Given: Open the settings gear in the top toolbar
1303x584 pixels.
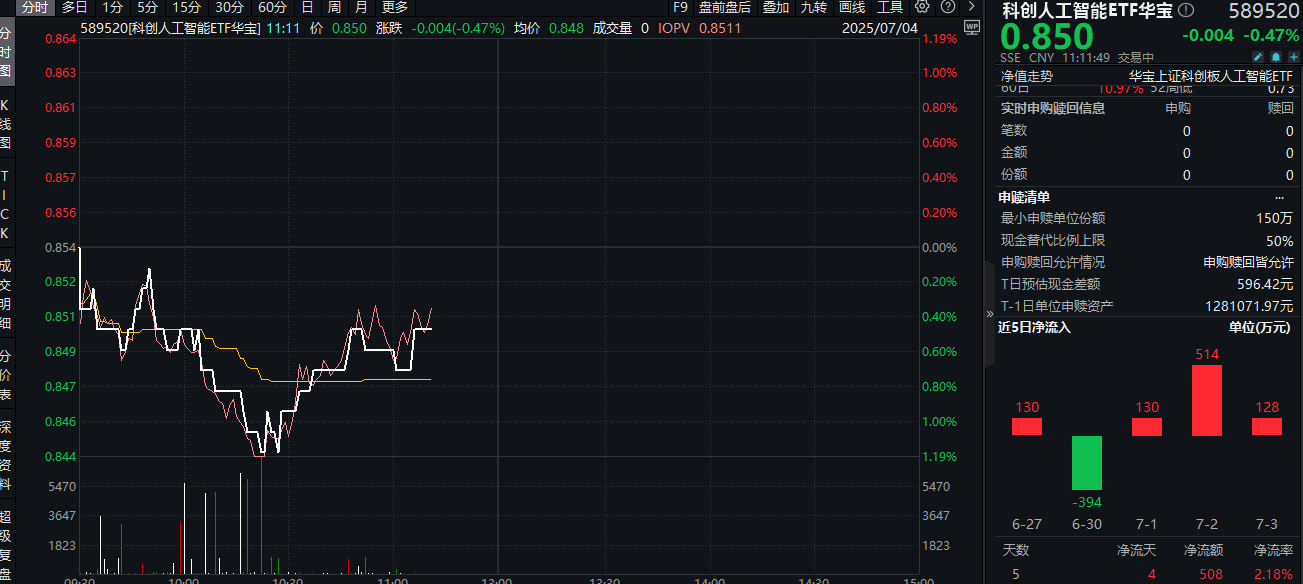Looking at the screenshot, I should pyautogui.click(x=922, y=7).
